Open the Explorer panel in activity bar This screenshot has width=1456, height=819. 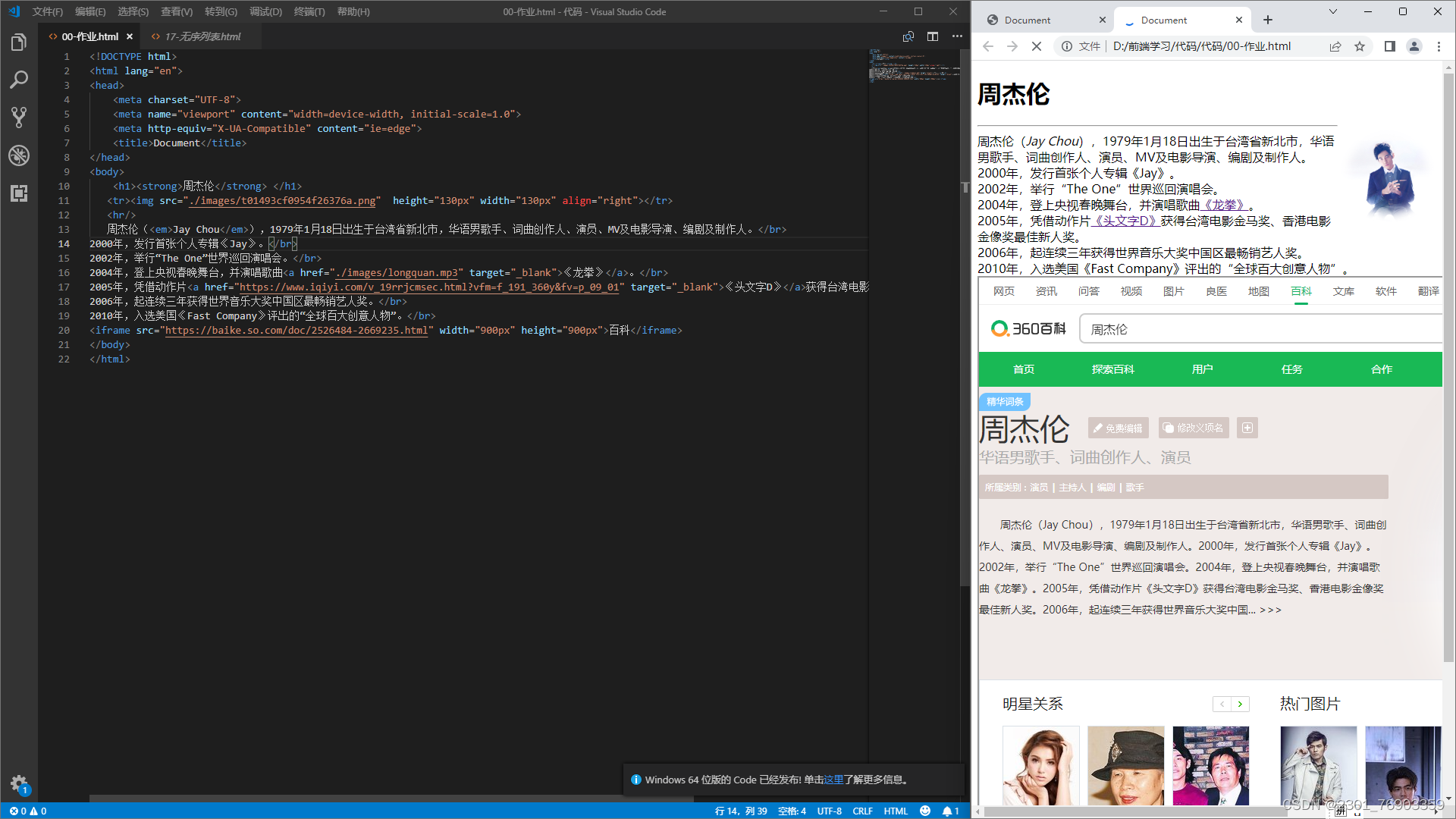19,42
